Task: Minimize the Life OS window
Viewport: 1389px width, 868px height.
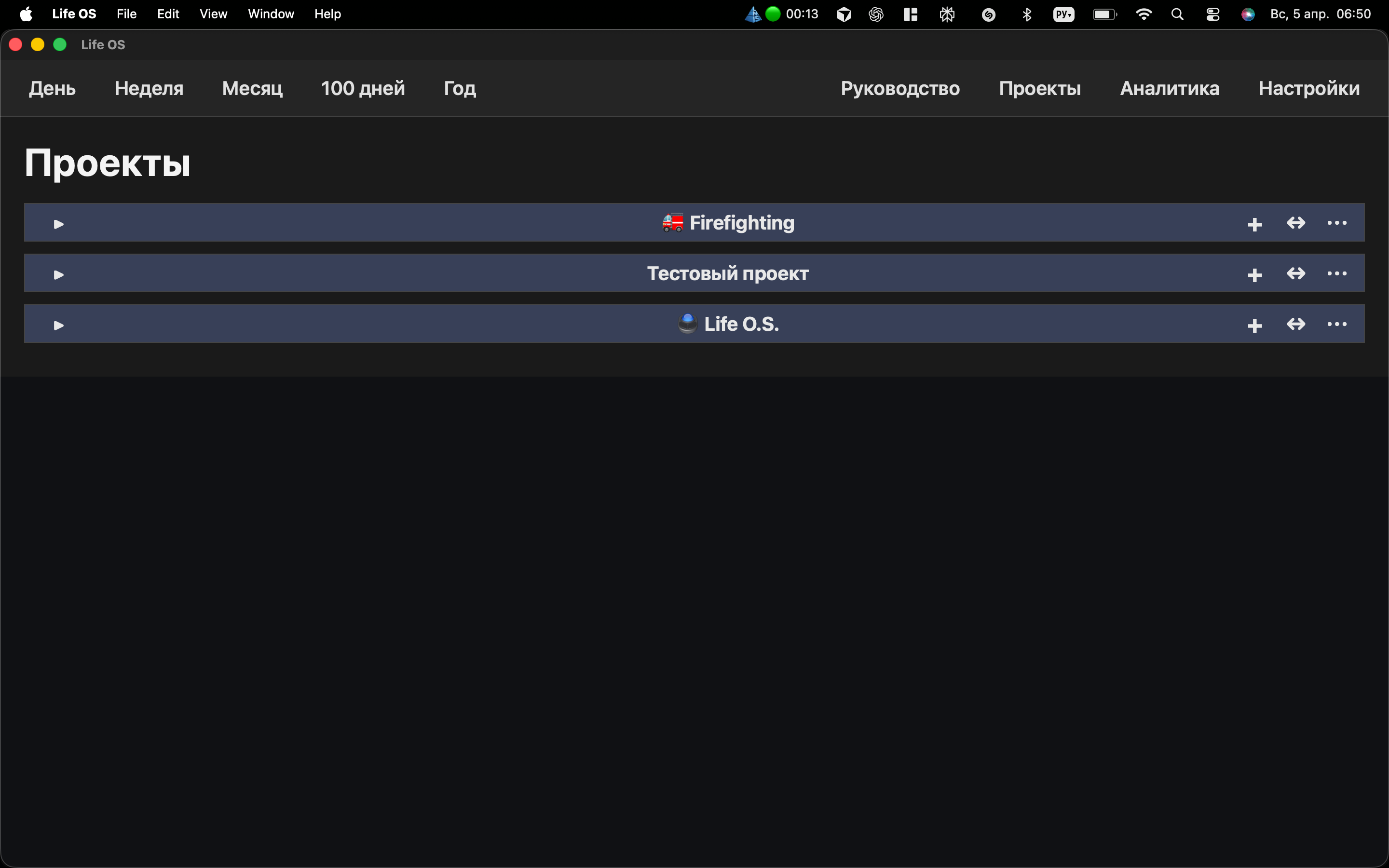Action: [37, 44]
